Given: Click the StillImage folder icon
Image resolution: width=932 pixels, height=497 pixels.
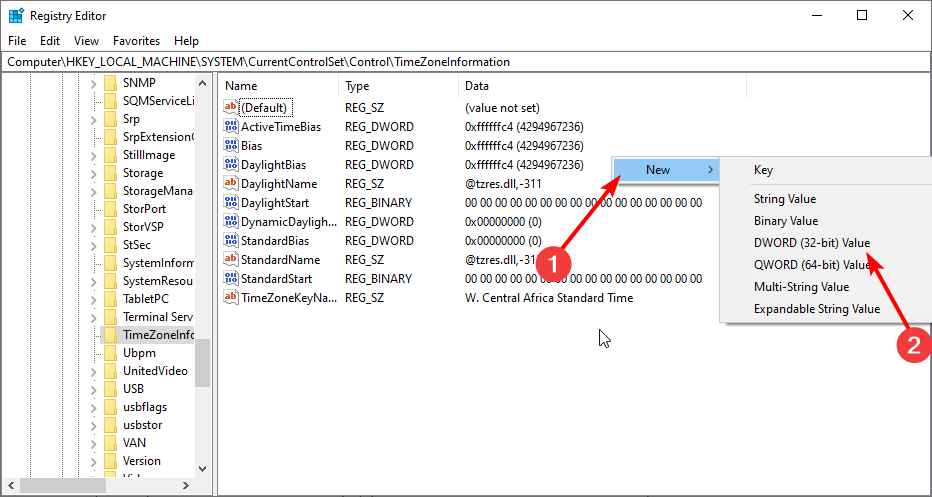Looking at the screenshot, I should pos(110,155).
